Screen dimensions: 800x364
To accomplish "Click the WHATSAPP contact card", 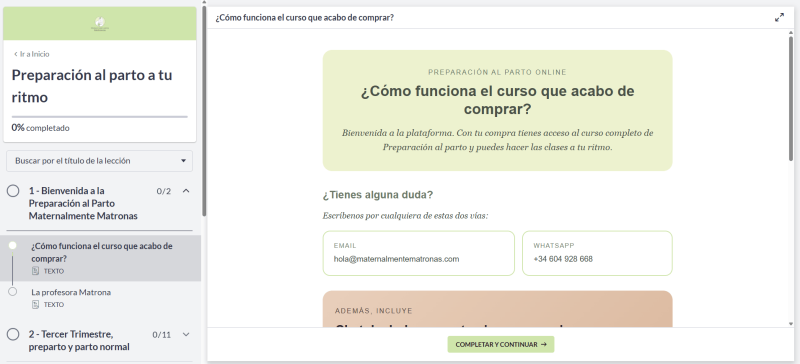I will 597,253.
